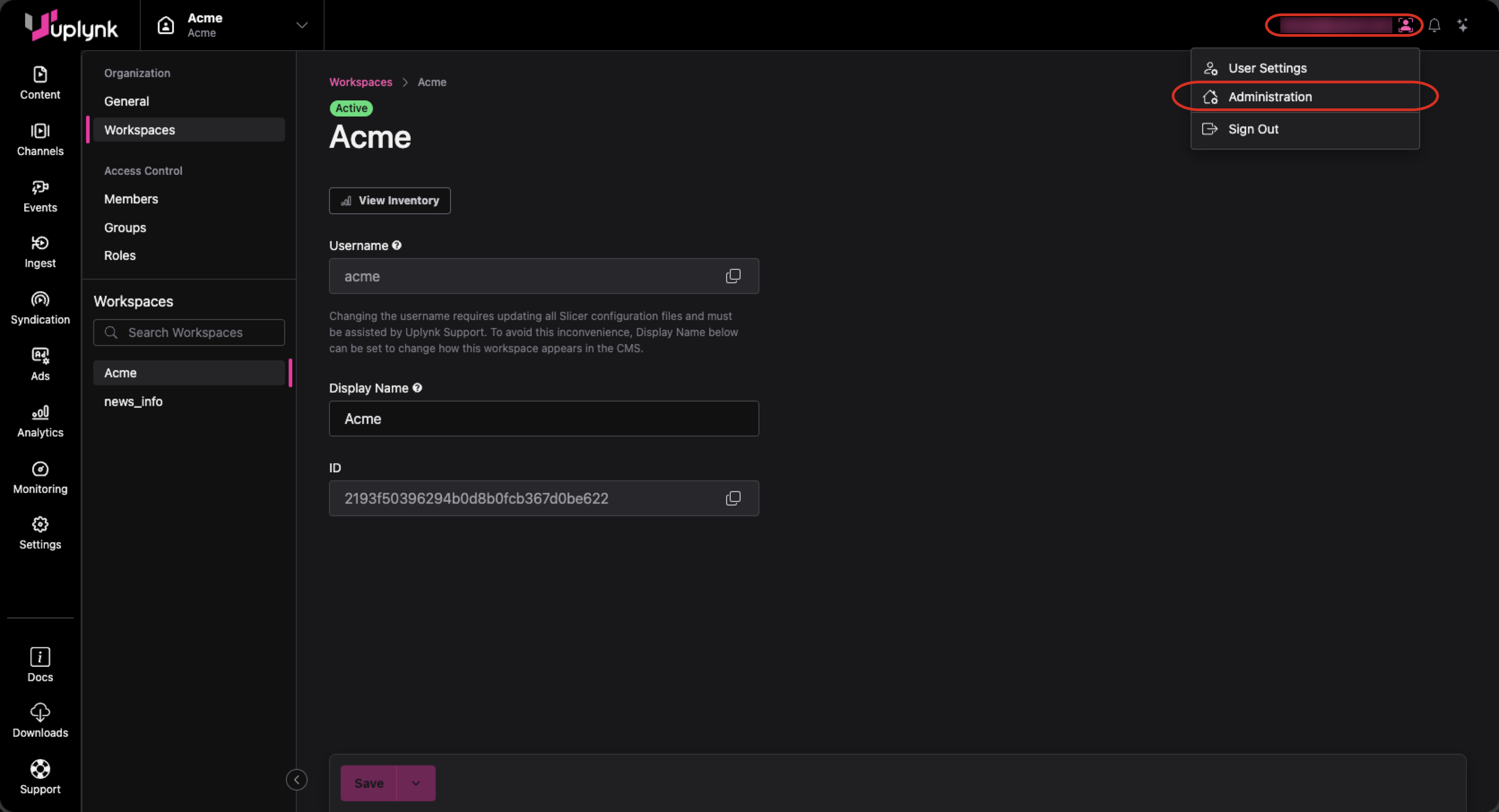
Task: Copy the username field value
Action: click(x=732, y=276)
